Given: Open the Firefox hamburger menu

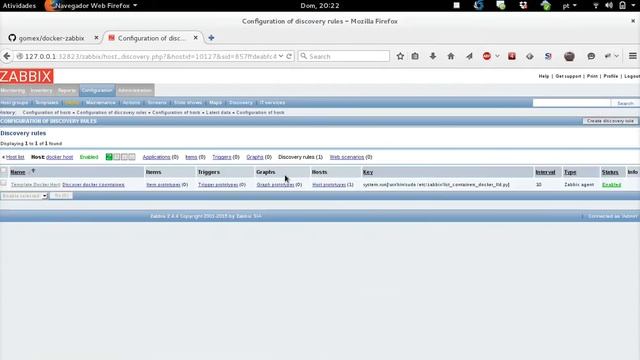Looking at the screenshot, I should pyautogui.click(x=633, y=56).
